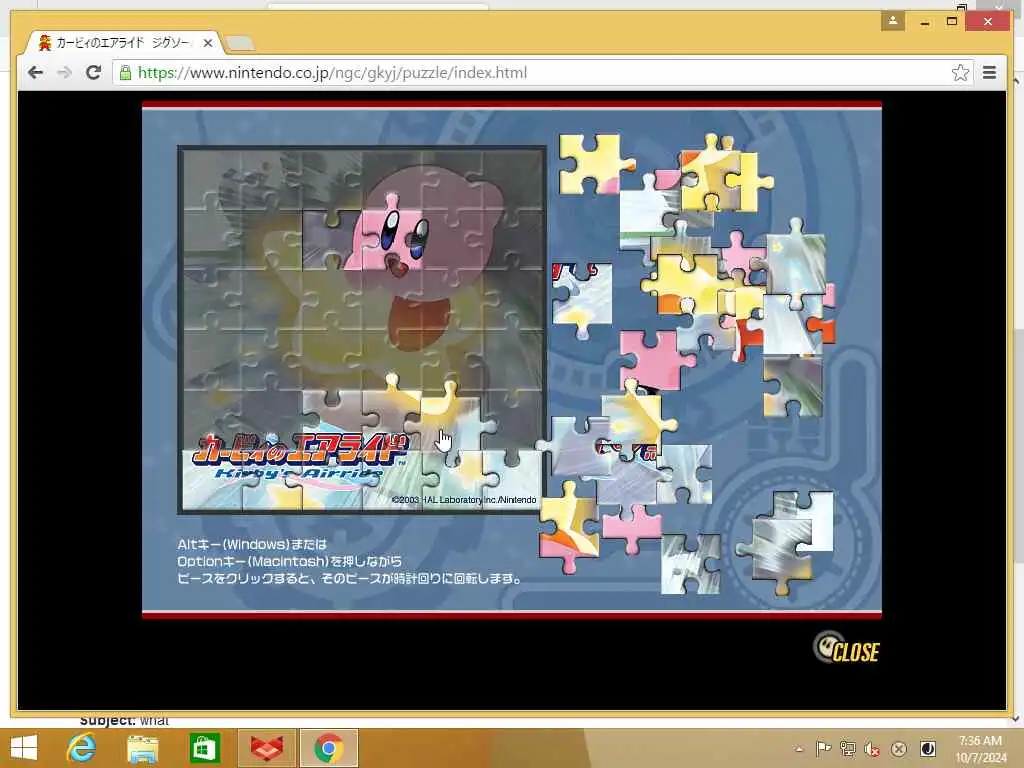This screenshot has width=1024, height=768.
Task: Click the circled X tray icon
Action: coord(899,749)
